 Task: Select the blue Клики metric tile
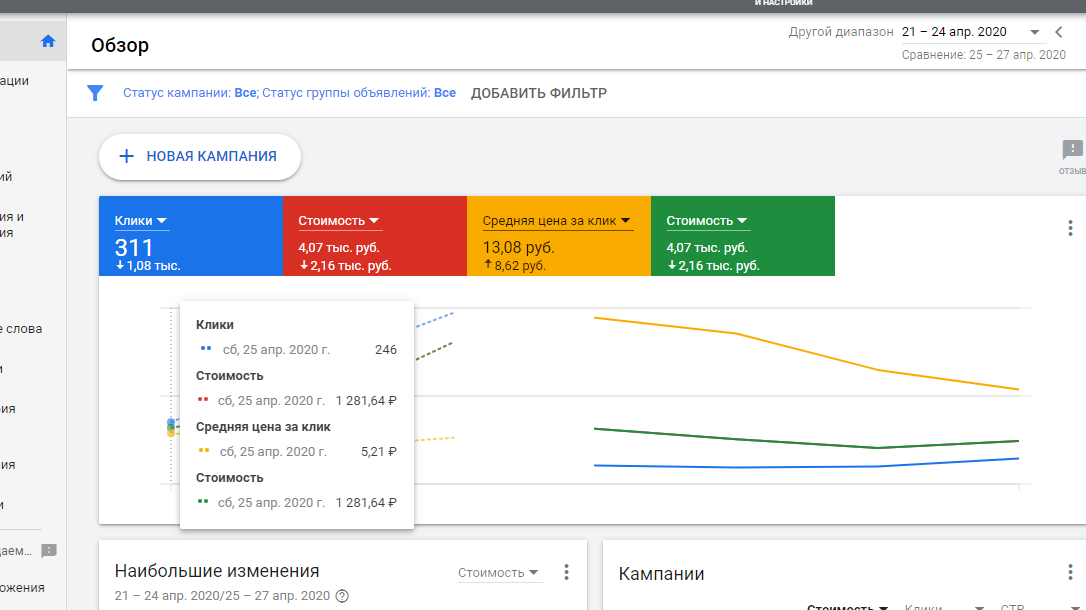coord(190,236)
